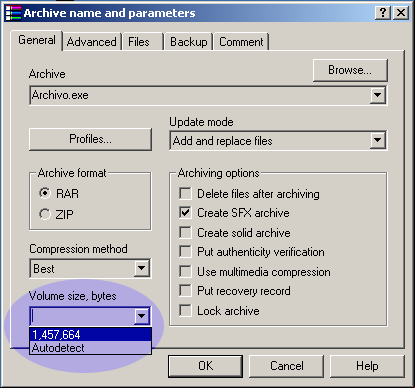Collapse the Volume size dropdown arrow
Viewport: 415px width, 388px height.
142,316
